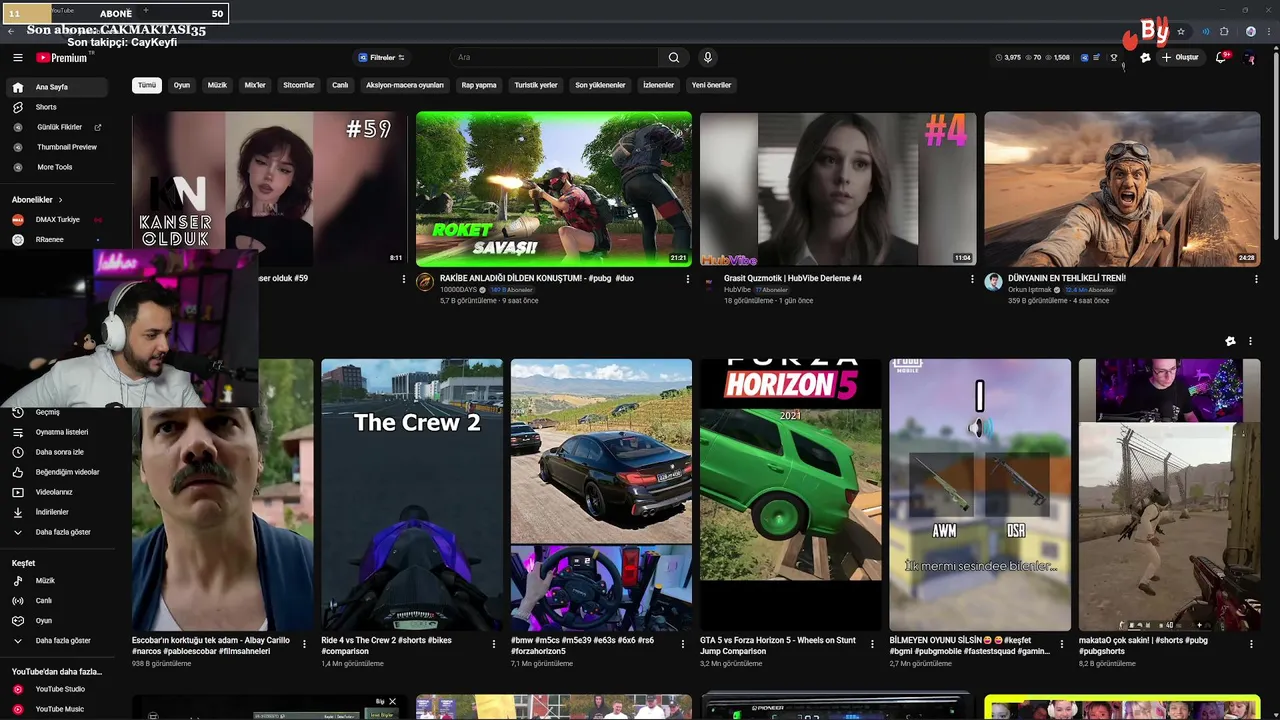1280x720 pixels.
Task: Click the vidIQ trophy icon
Action: pyautogui.click(x=1114, y=58)
